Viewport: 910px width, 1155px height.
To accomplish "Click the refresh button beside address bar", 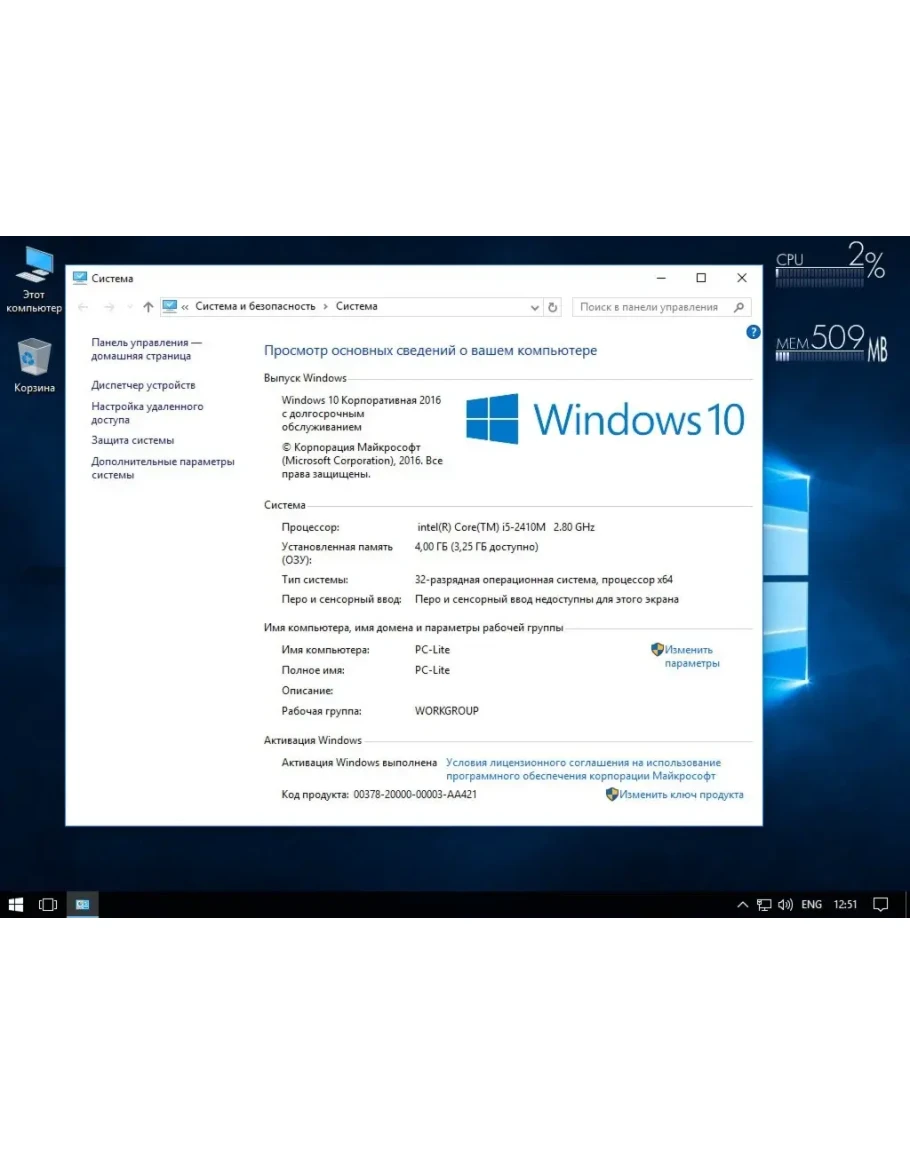I will coord(553,307).
